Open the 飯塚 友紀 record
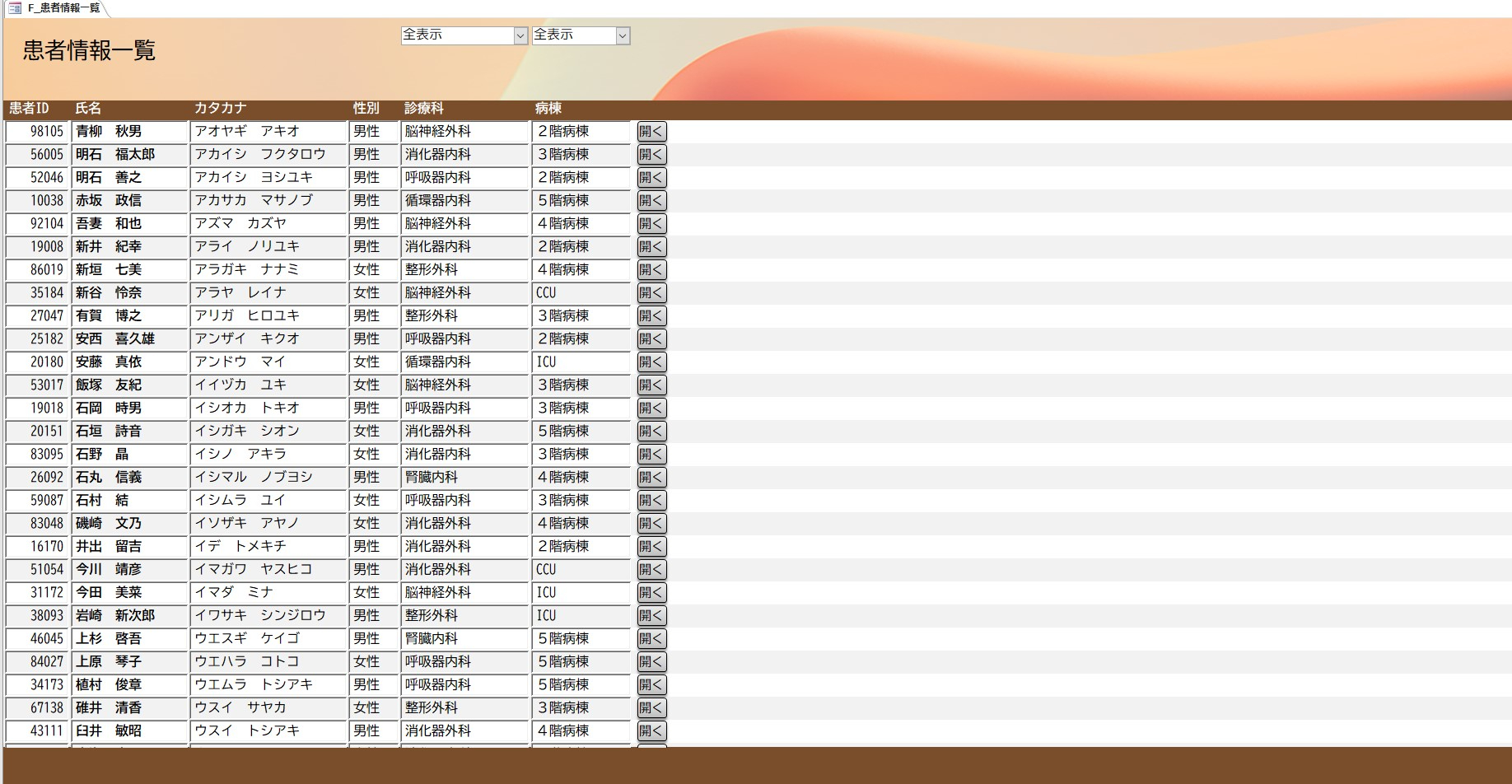Screen dimensions: 1512x784 (651, 385)
